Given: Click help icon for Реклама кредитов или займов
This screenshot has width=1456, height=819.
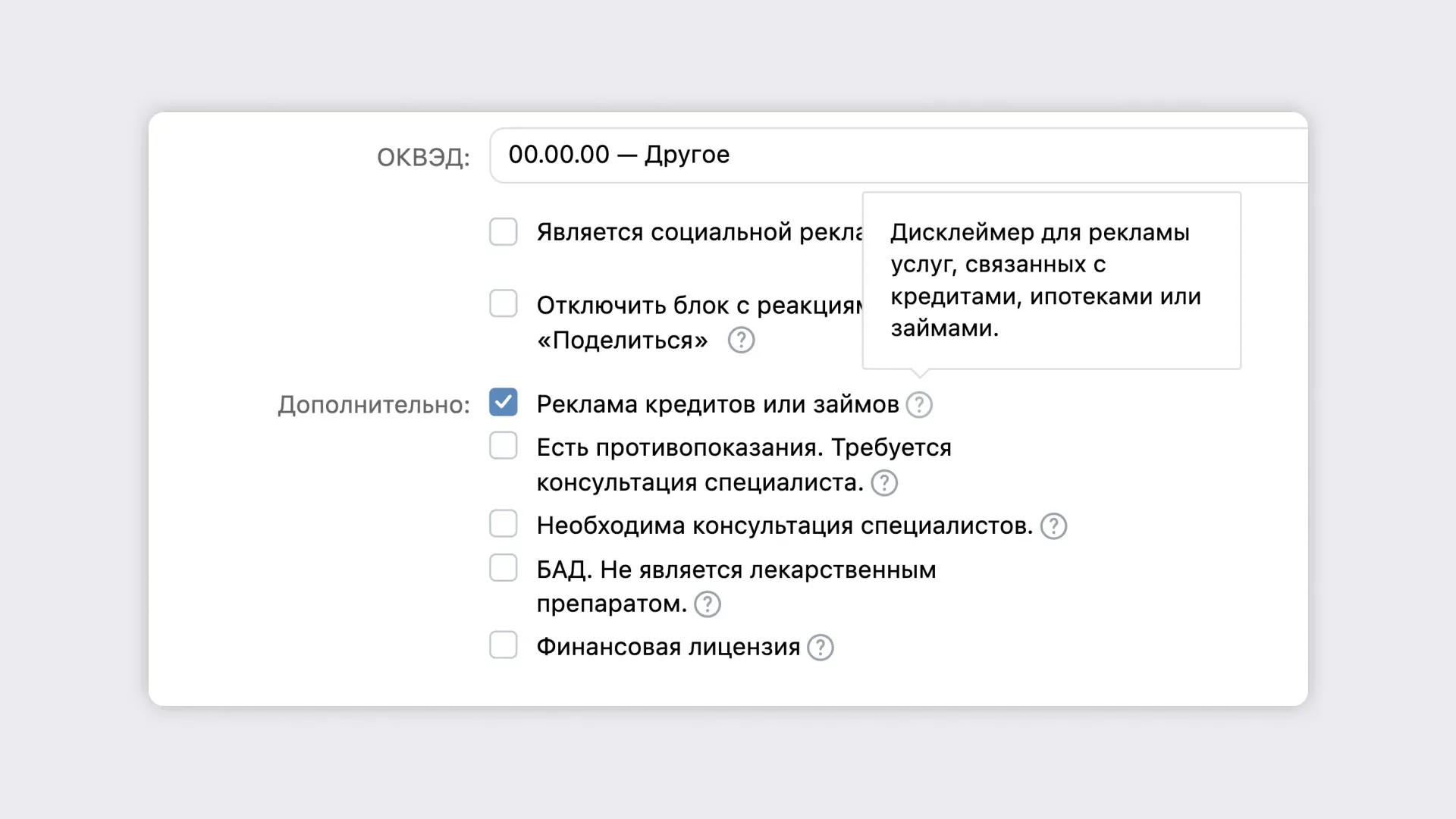Looking at the screenshot, I should pyautogui.click(x=919, y=405).
